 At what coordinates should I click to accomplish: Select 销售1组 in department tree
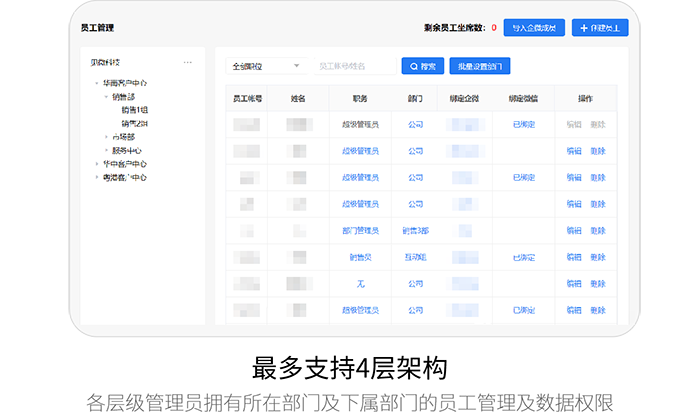point(134,110)
